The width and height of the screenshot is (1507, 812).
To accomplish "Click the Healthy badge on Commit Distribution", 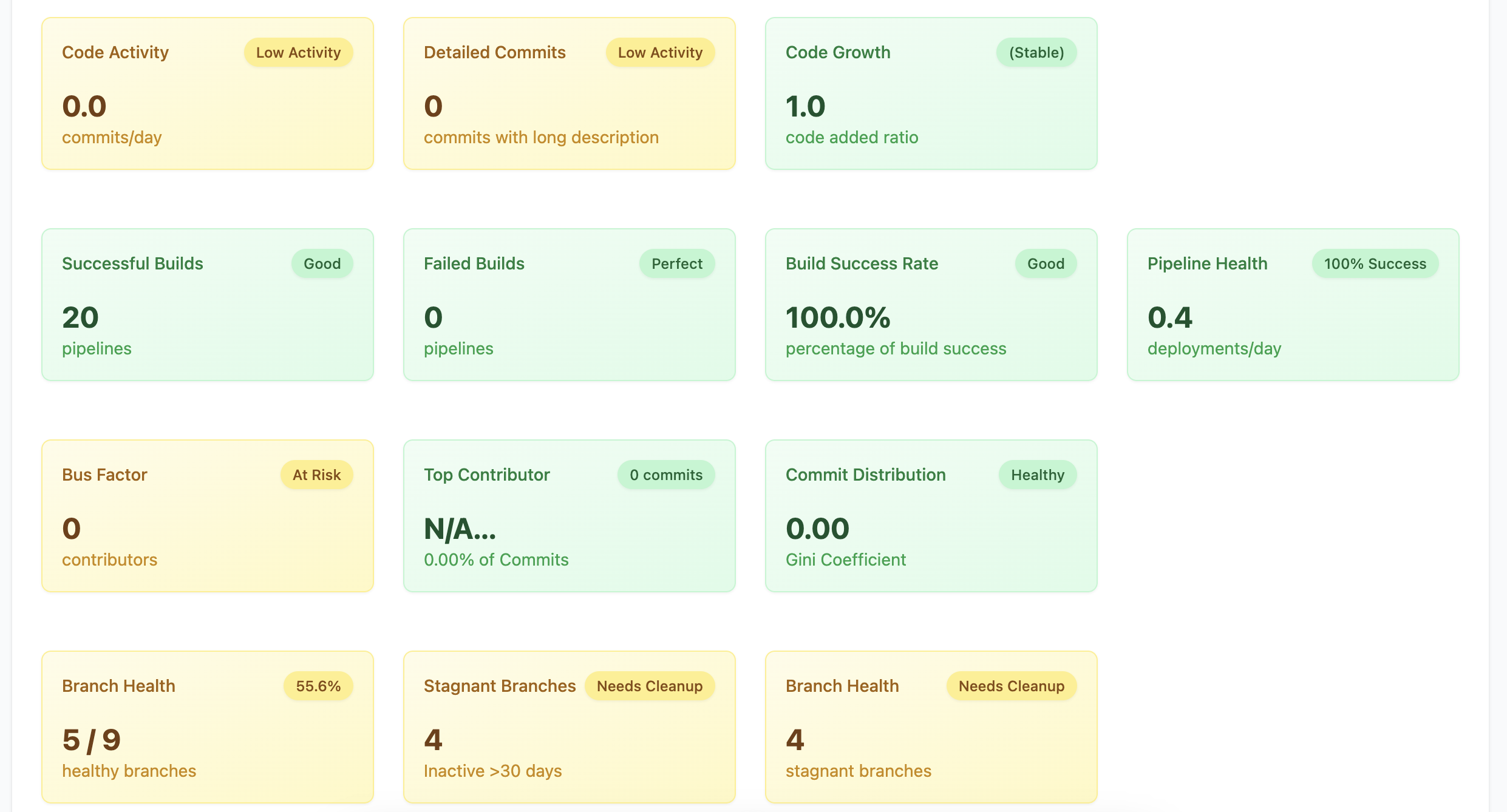I will coord(1037,475).
